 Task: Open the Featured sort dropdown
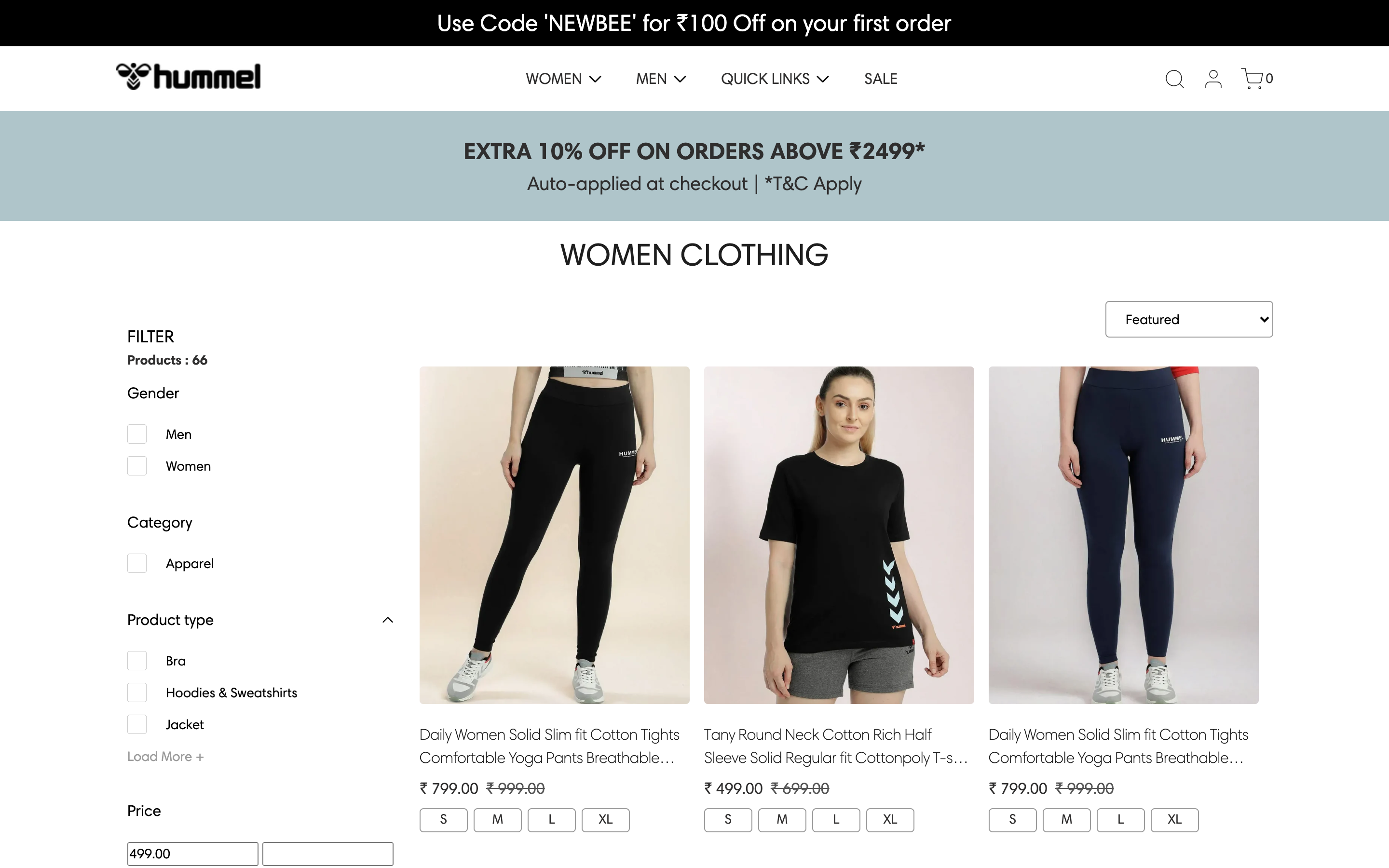[1189, 319]
